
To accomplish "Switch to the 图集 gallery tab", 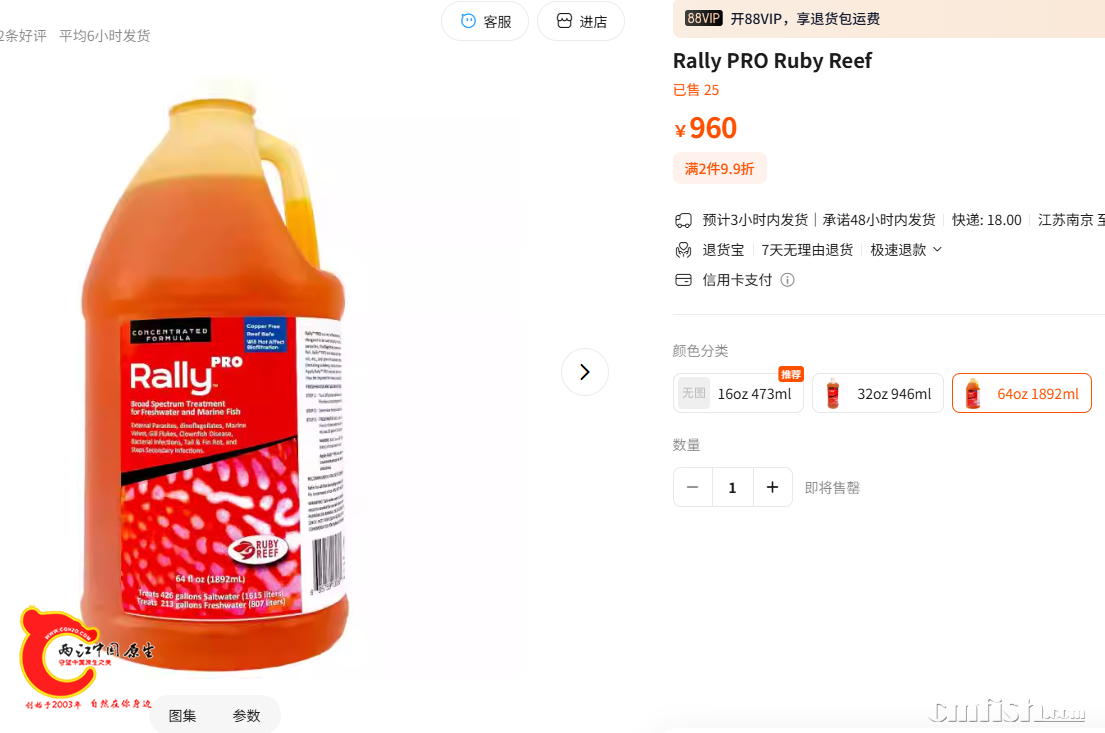I will [x=183, y=715].
